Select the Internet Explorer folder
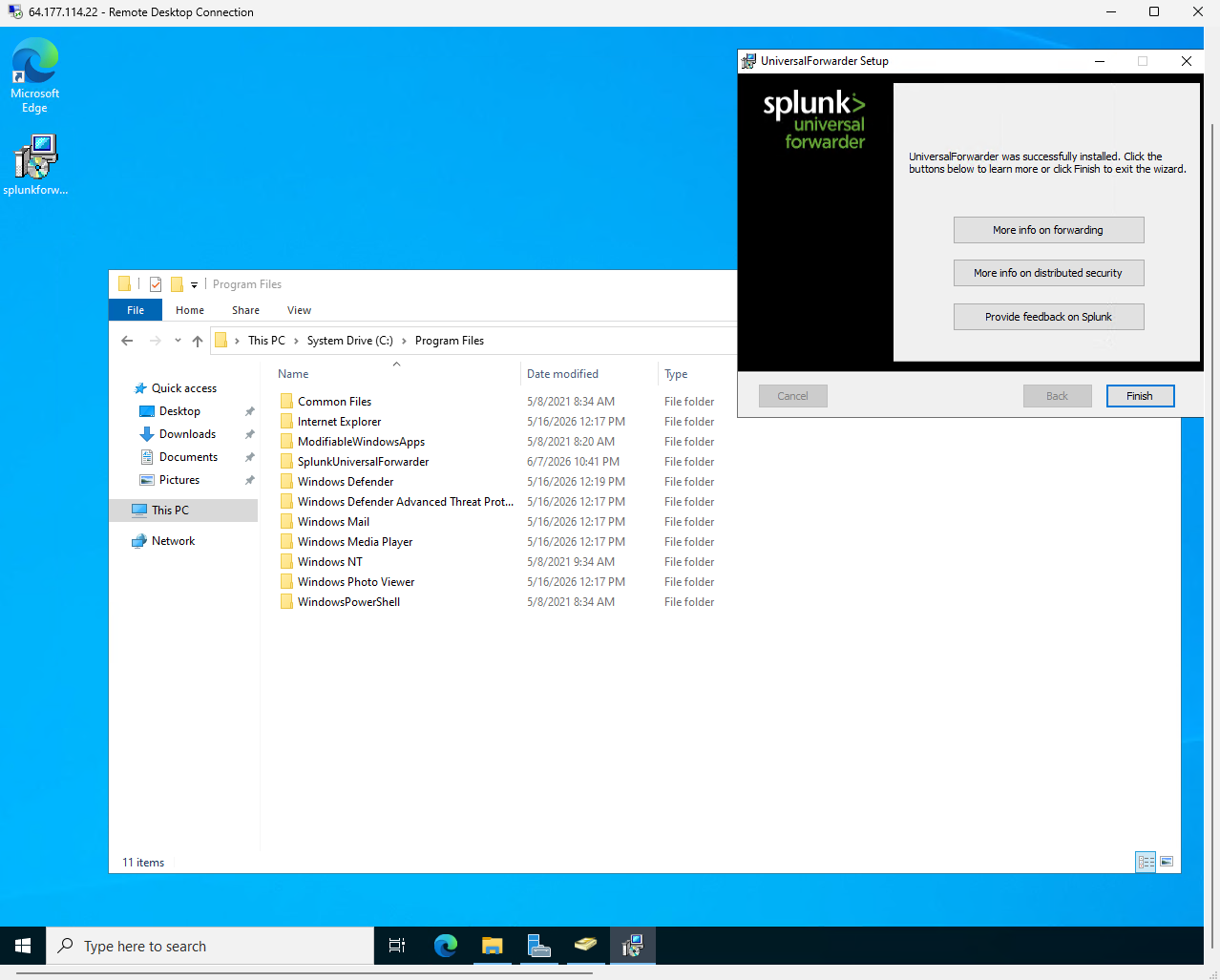Screen dimensions: 1220x980 (339, 422)
